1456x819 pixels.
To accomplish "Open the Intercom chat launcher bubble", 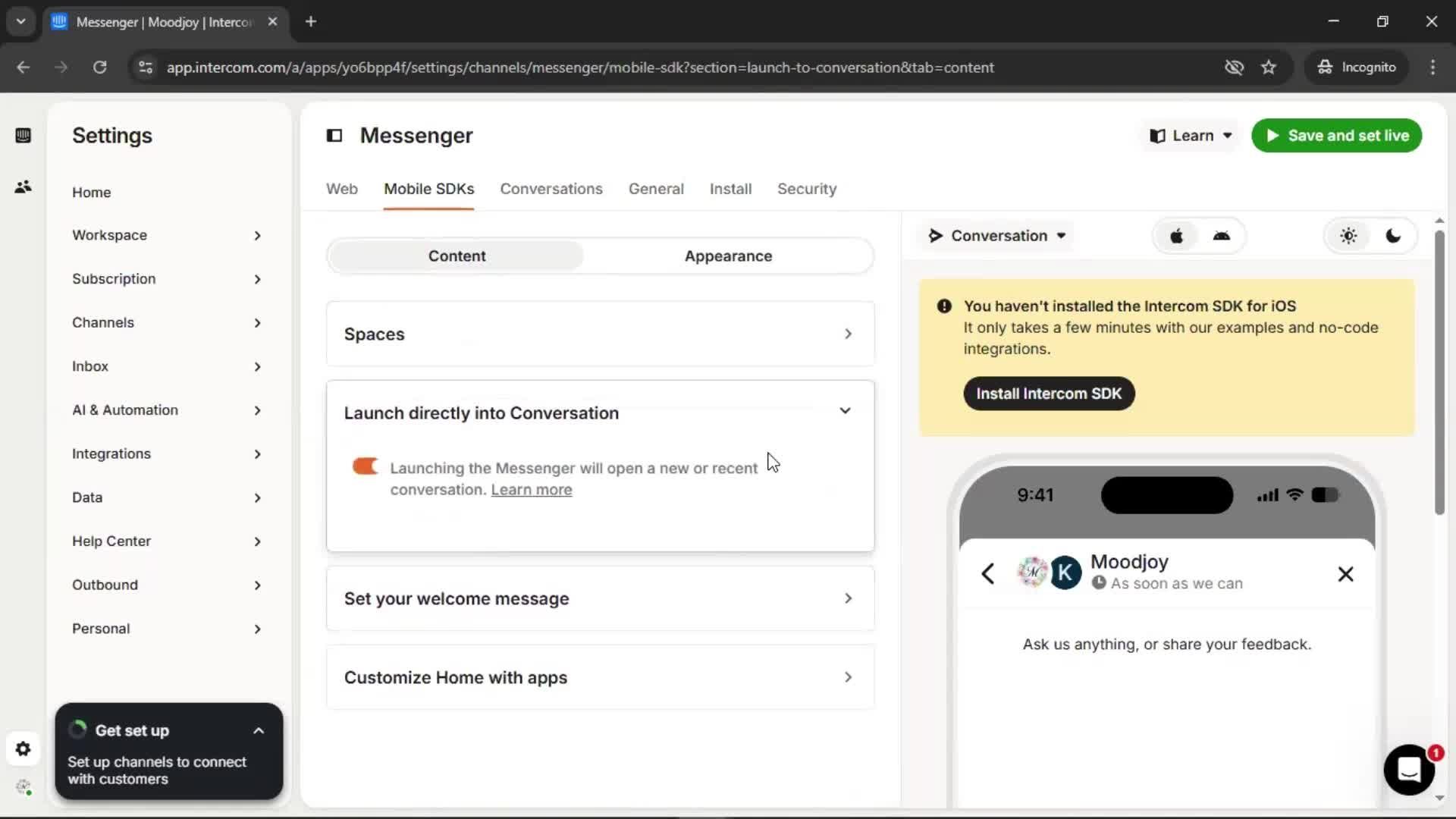I will 1409,770.
